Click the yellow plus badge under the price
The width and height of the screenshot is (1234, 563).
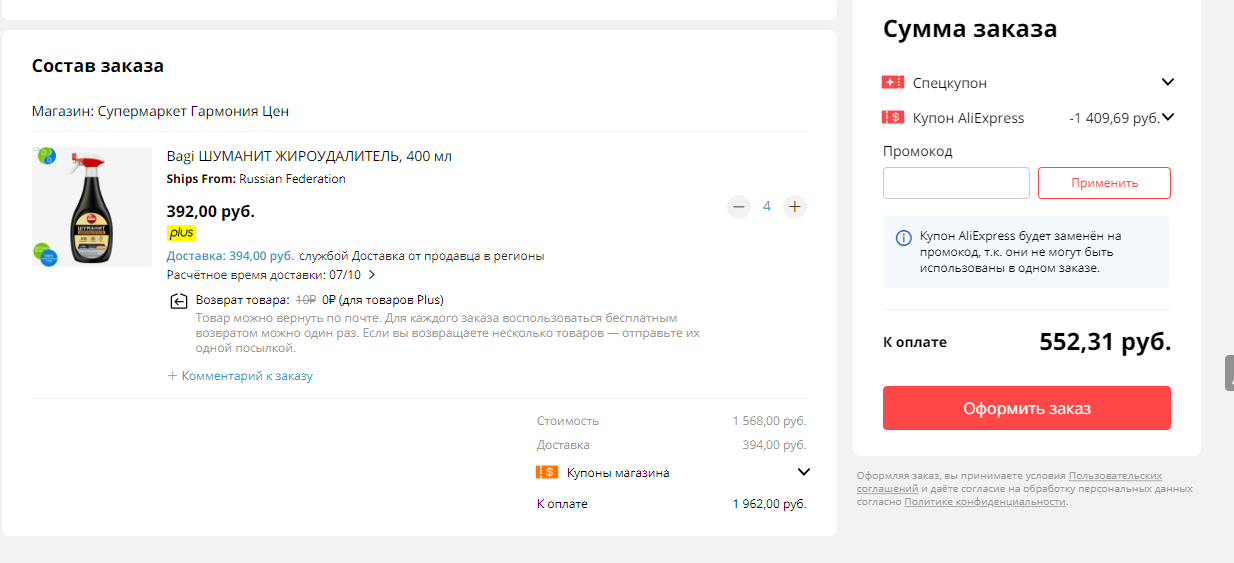181,232
